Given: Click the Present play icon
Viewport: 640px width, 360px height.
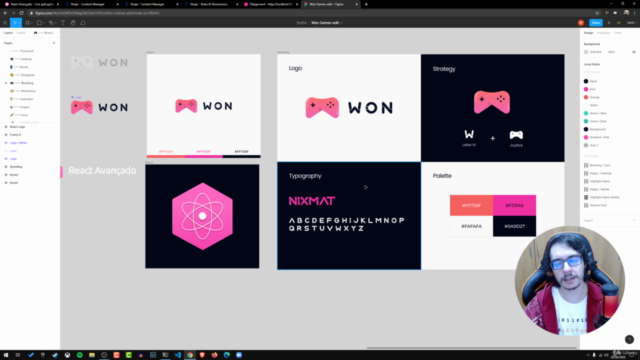Looking at the screenshot, I should tap(609, 23).
